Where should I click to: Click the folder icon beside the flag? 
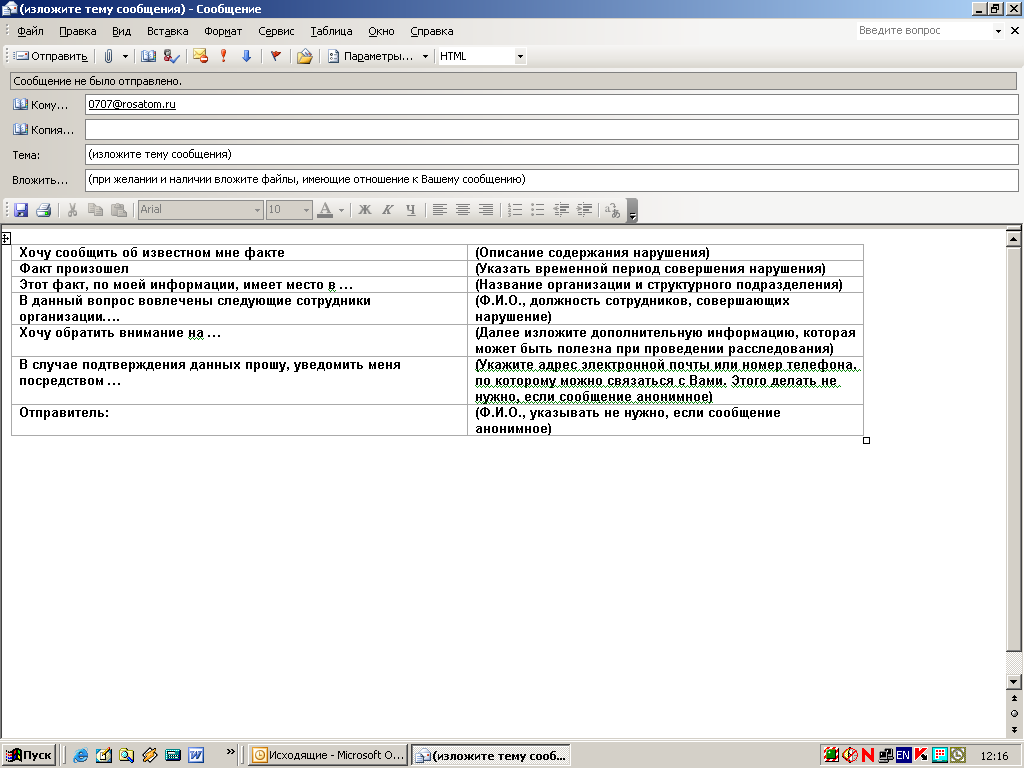[x=304, y=56]
